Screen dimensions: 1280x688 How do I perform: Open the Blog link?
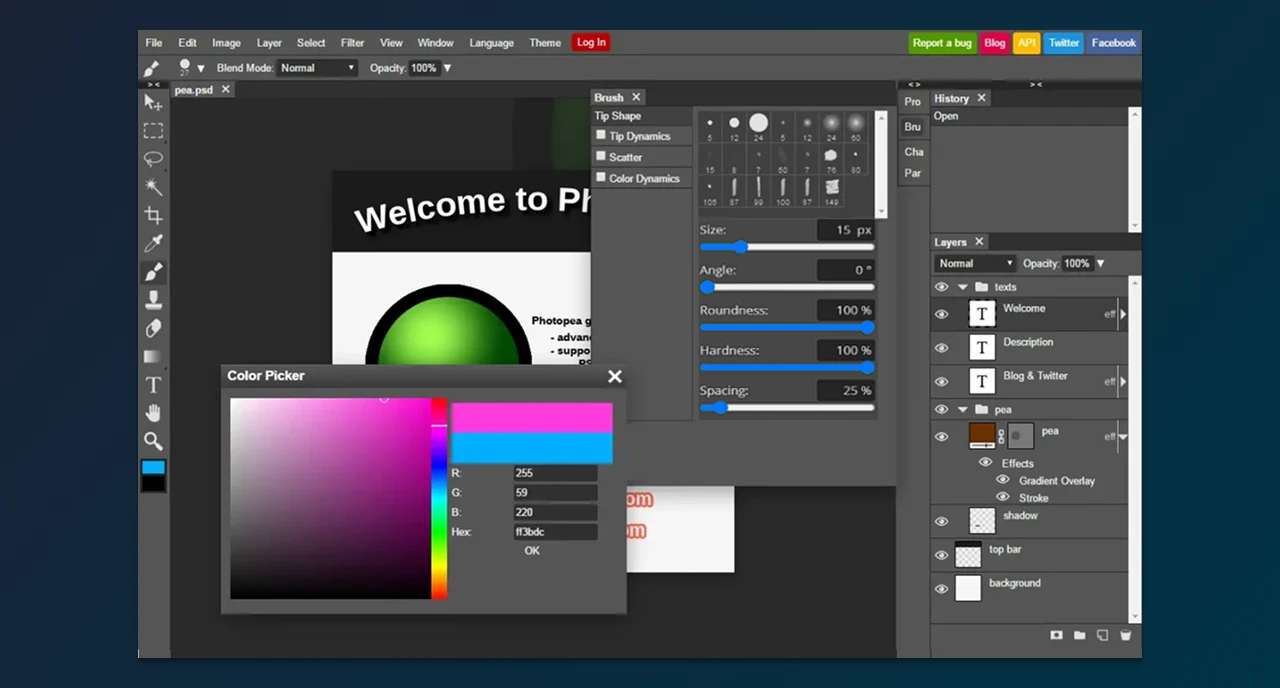coord(994,43)
